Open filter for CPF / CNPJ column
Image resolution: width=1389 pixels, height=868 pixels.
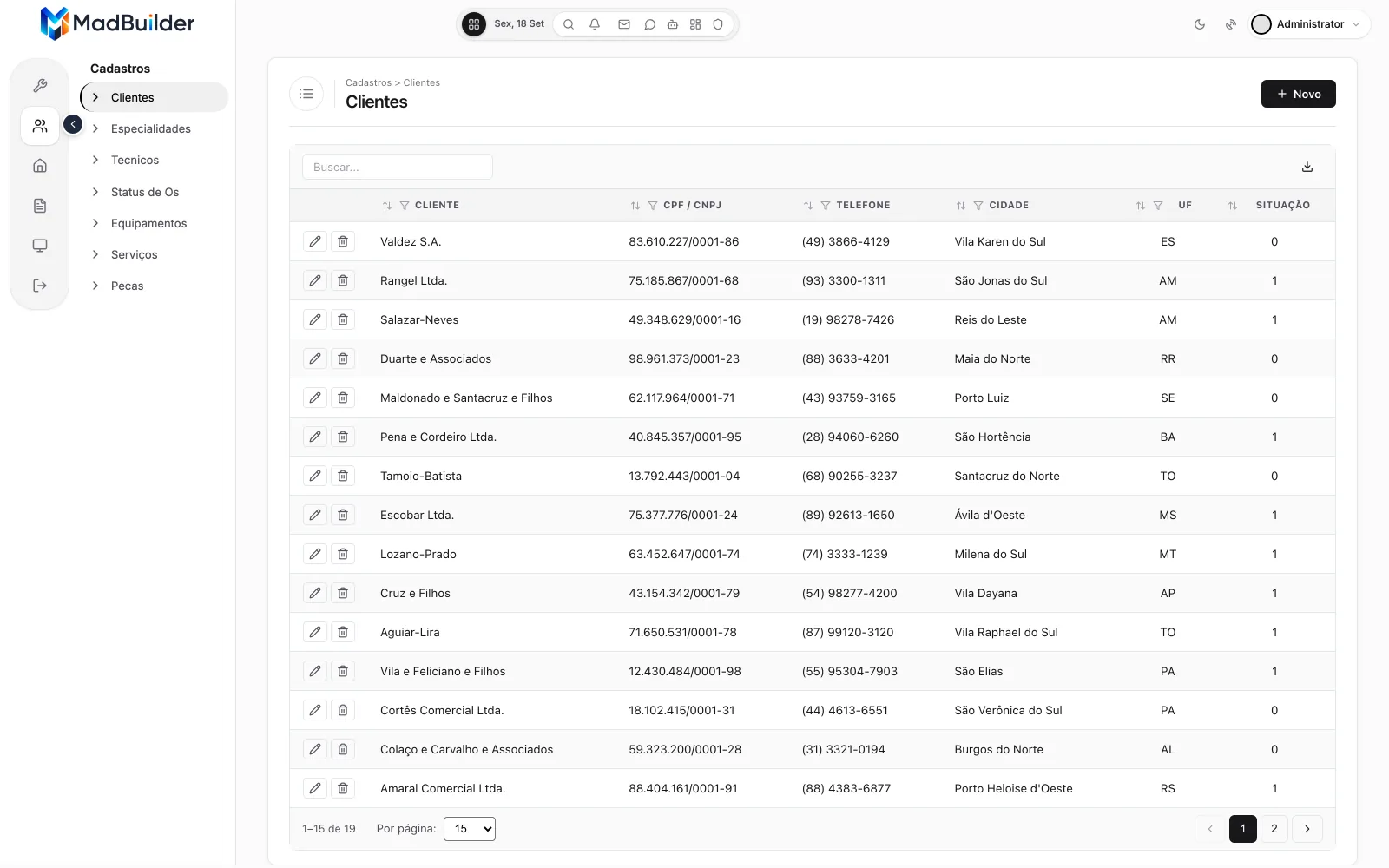653,206
